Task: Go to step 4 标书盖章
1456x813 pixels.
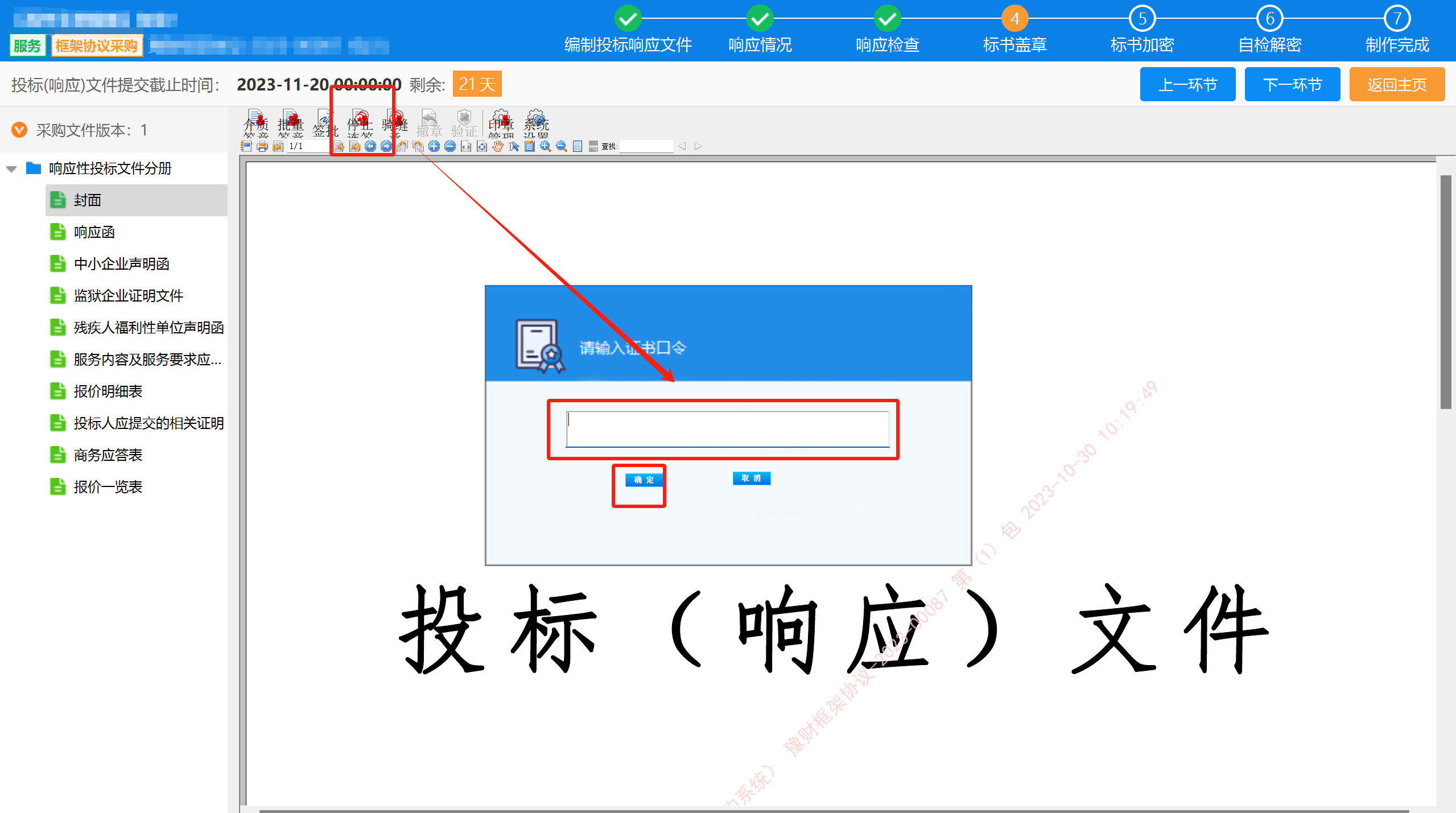Action: pos(1015,30)
